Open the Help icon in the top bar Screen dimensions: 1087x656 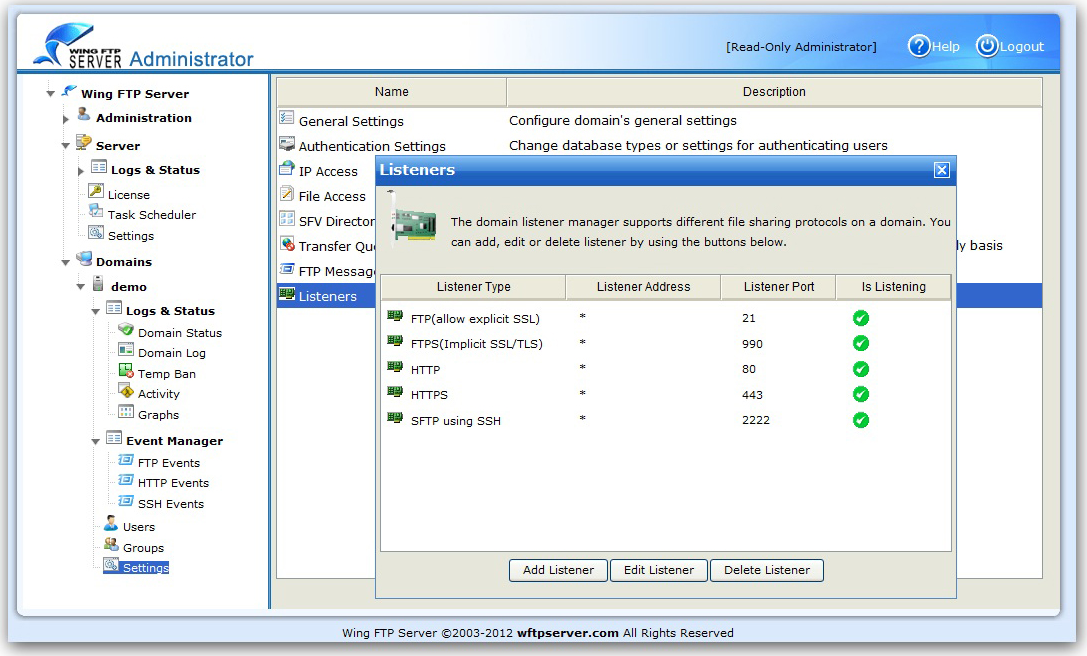(x=918, y=46)
